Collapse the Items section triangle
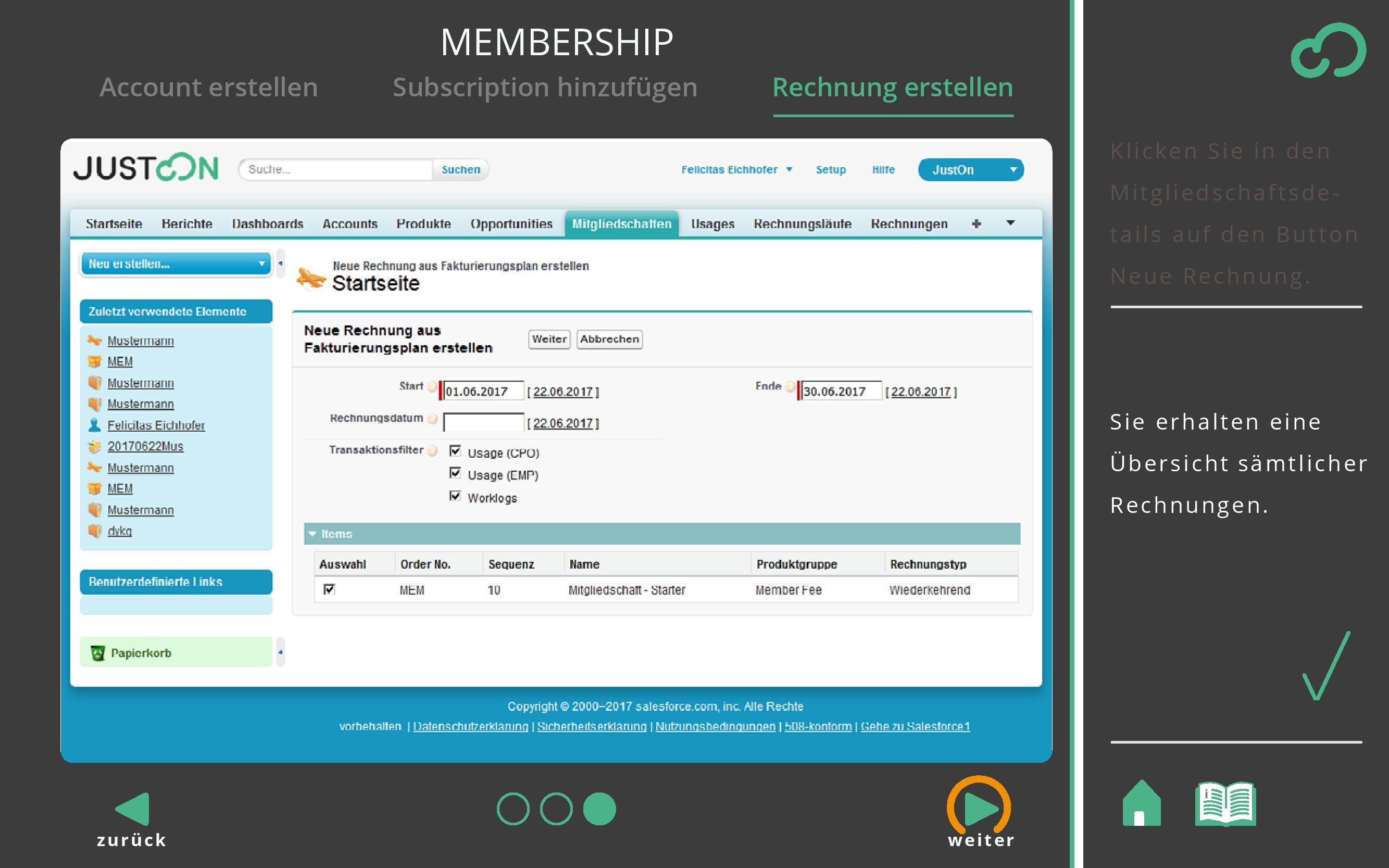This screenshot has width=1389, height=868. (x=313, y=534)
